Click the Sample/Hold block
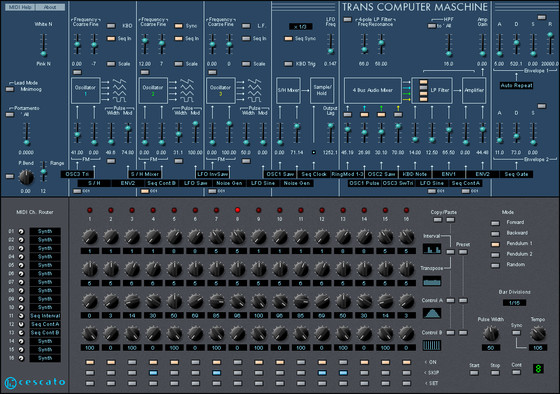This screenshot has height=394, width=560. coord(322,90)
